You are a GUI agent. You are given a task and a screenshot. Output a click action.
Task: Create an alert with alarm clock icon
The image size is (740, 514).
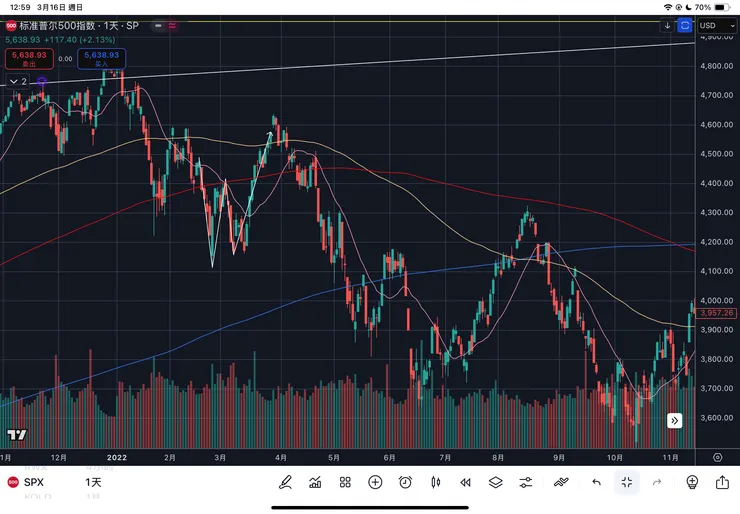(x=405, y=482)
